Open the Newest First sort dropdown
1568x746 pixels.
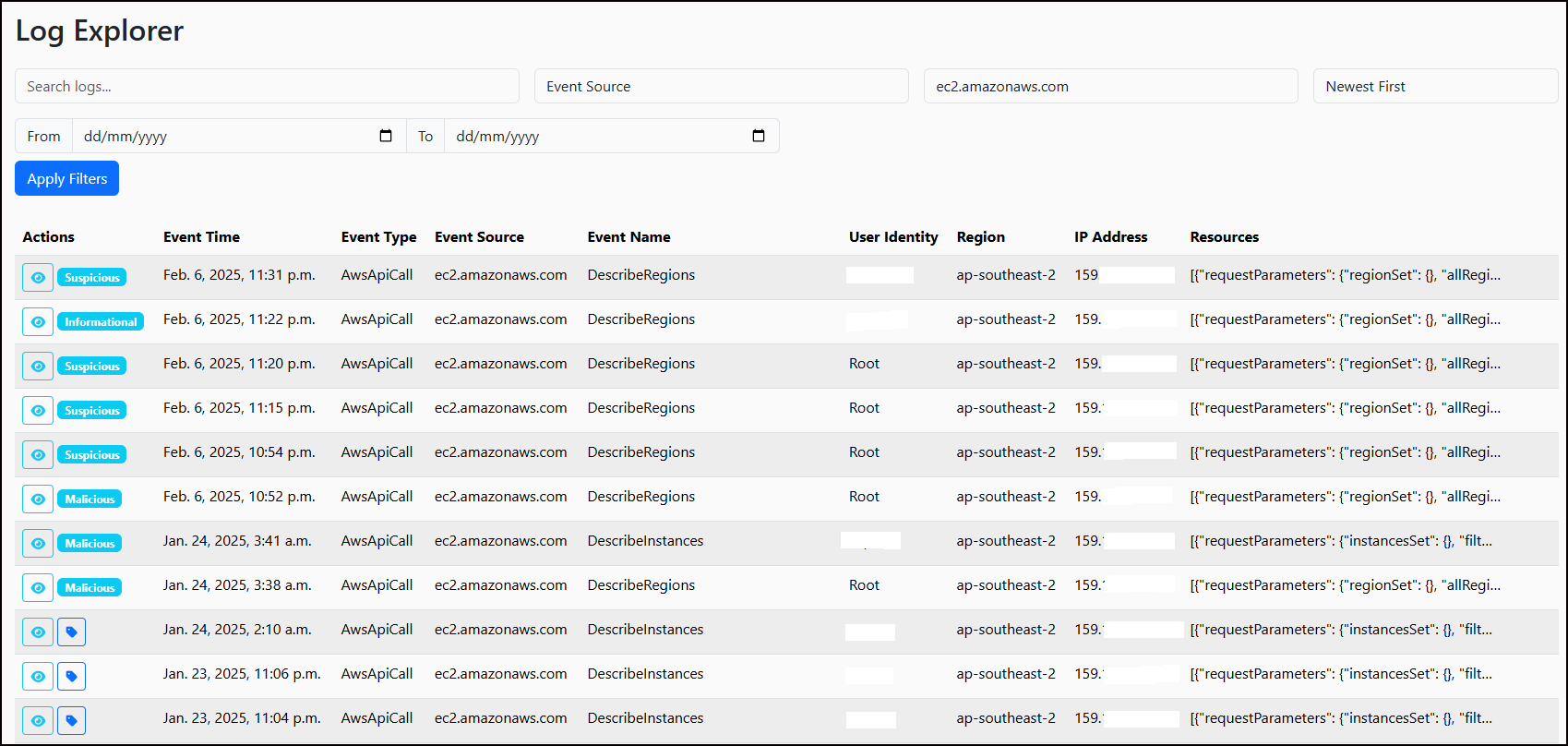click(1434, 86)
